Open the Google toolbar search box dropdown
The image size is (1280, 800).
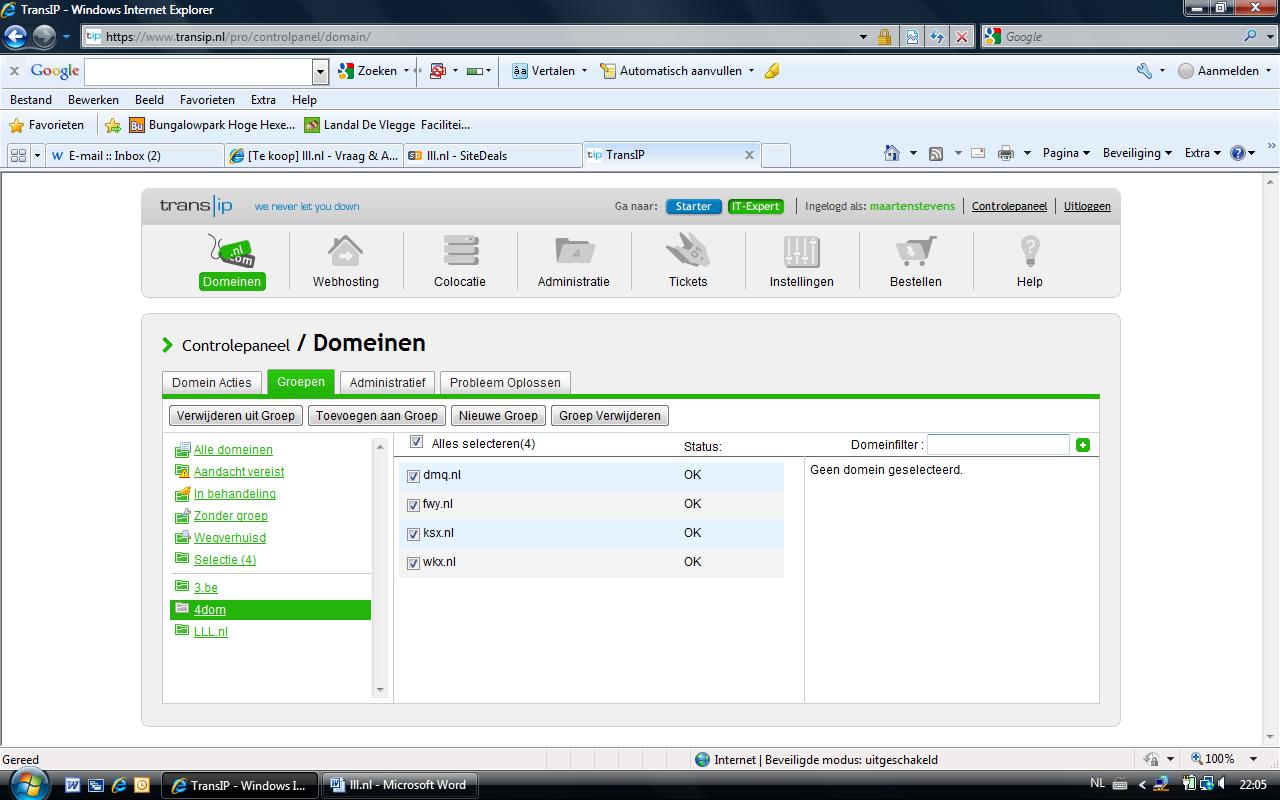320,71
